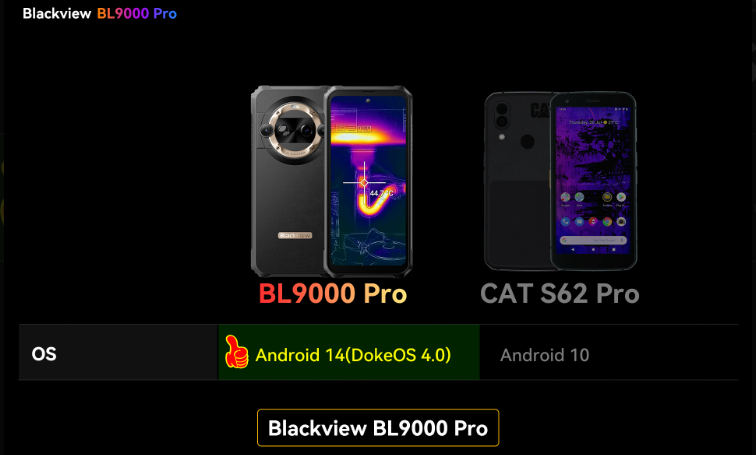Select the BL9000 Pro phone image
The image size is (756, 455).
(x=332, y=181)
